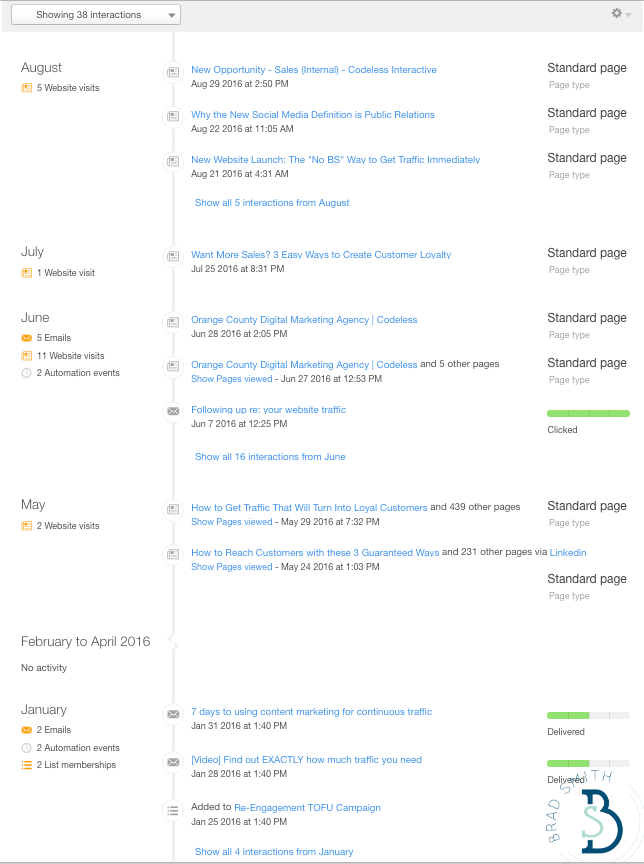Click envelope icon beside 7 days email
Screen dimensions: 644x864
(x=173, y=714)
